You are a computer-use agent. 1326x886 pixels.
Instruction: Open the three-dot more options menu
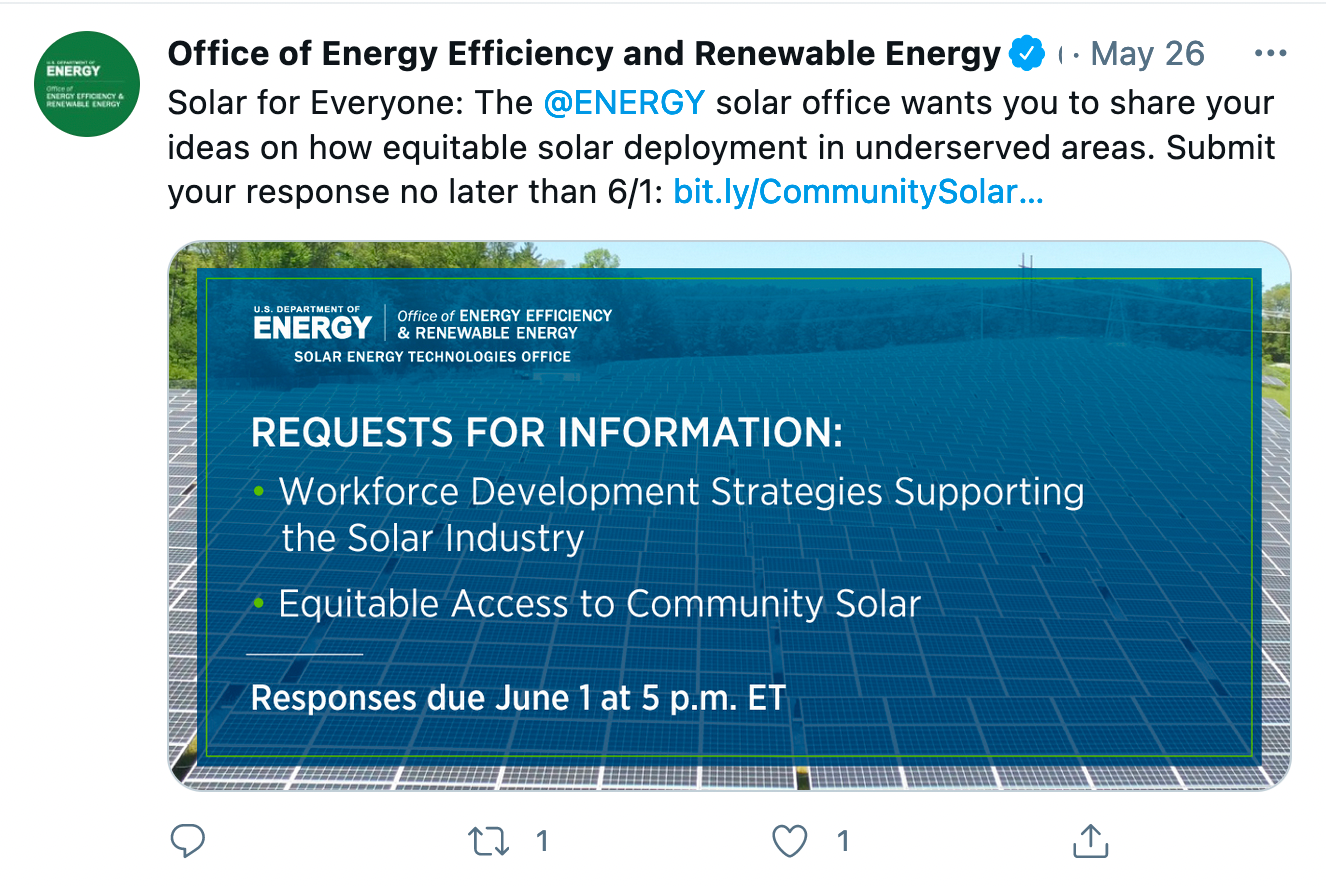coord(1270,53)
